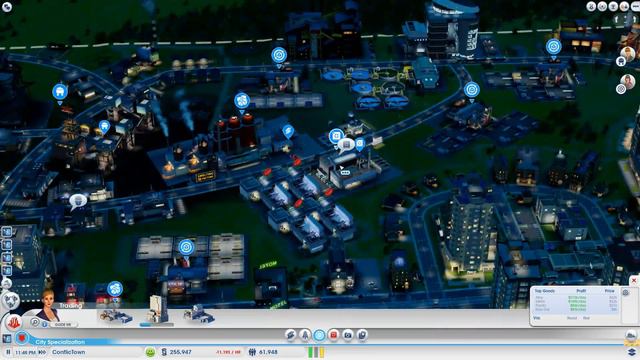Viewport: 640px width, 360px height.
Task: Select the third trading building thumbnail
Action: (199, 314)
